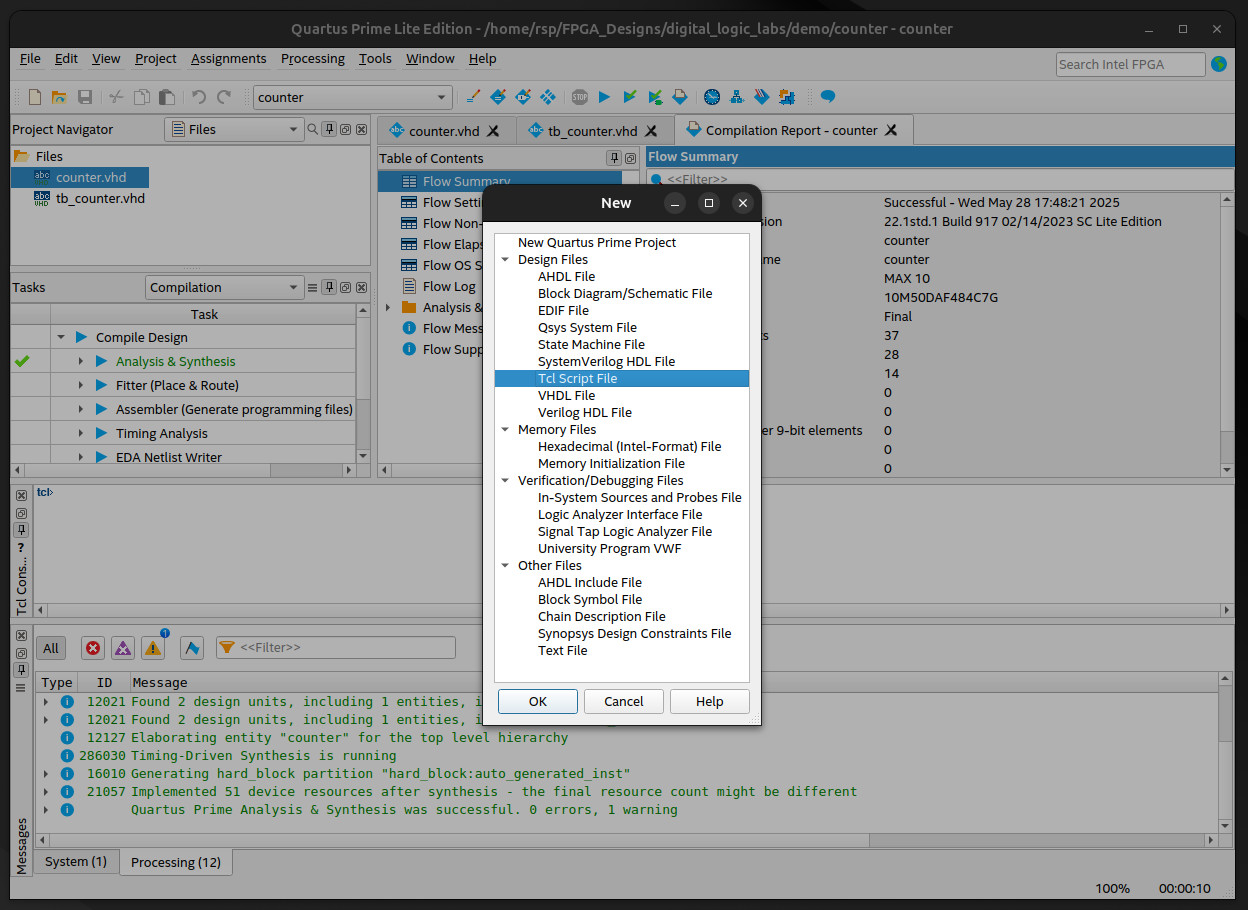Viewport: 1248px width, 910px height.
Task: Toggle the warning messages filter button
Action: tap(153, 648)
